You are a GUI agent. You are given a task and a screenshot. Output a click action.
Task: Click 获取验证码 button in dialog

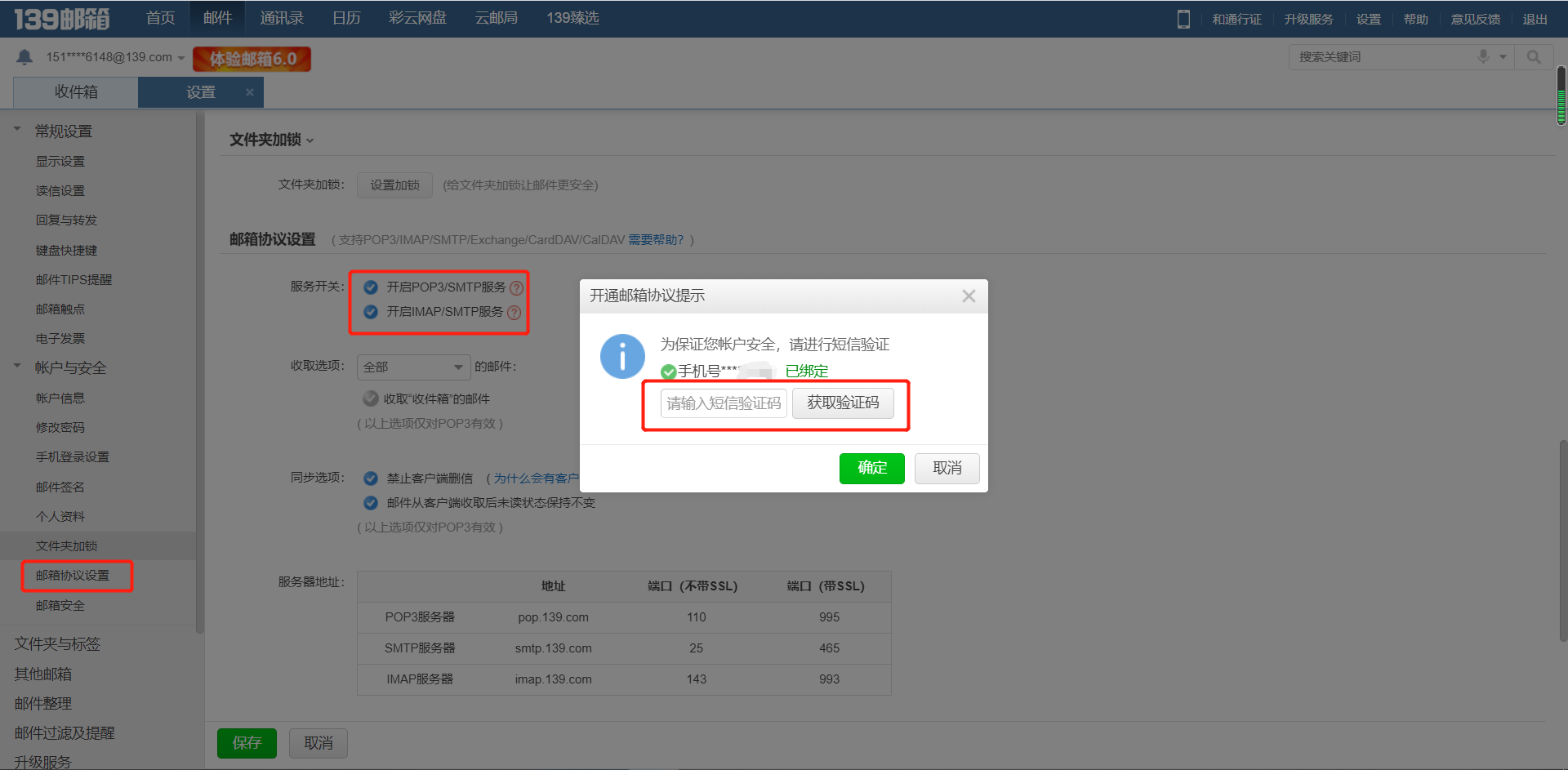click(x=843, y=403)
